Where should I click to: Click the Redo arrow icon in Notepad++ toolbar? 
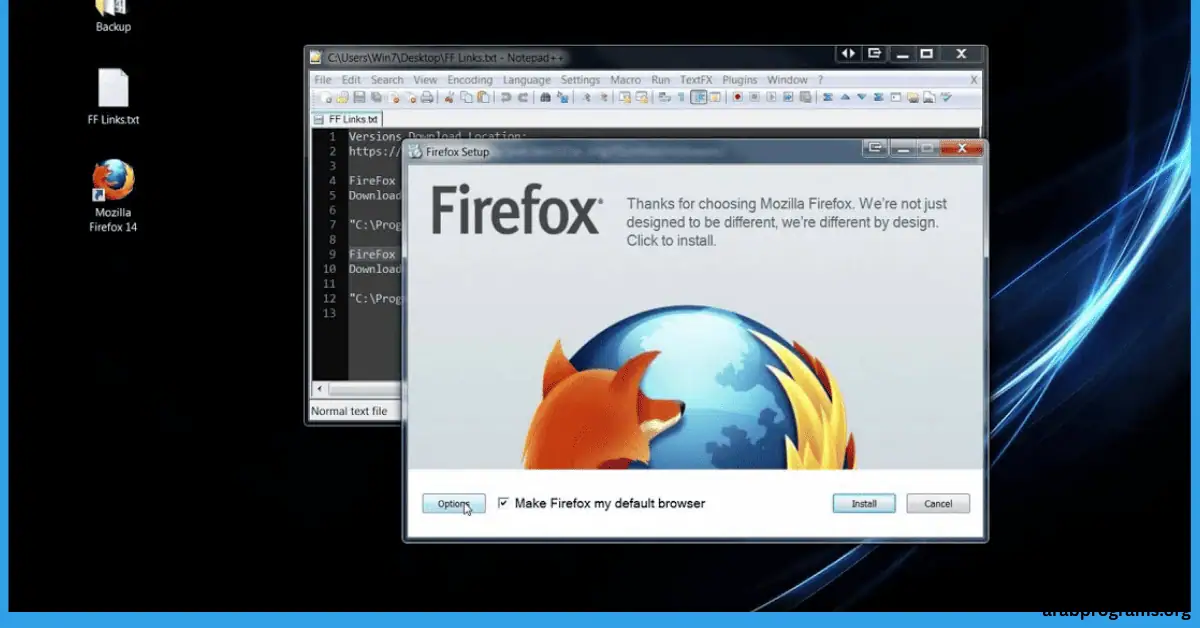[522, 97]
